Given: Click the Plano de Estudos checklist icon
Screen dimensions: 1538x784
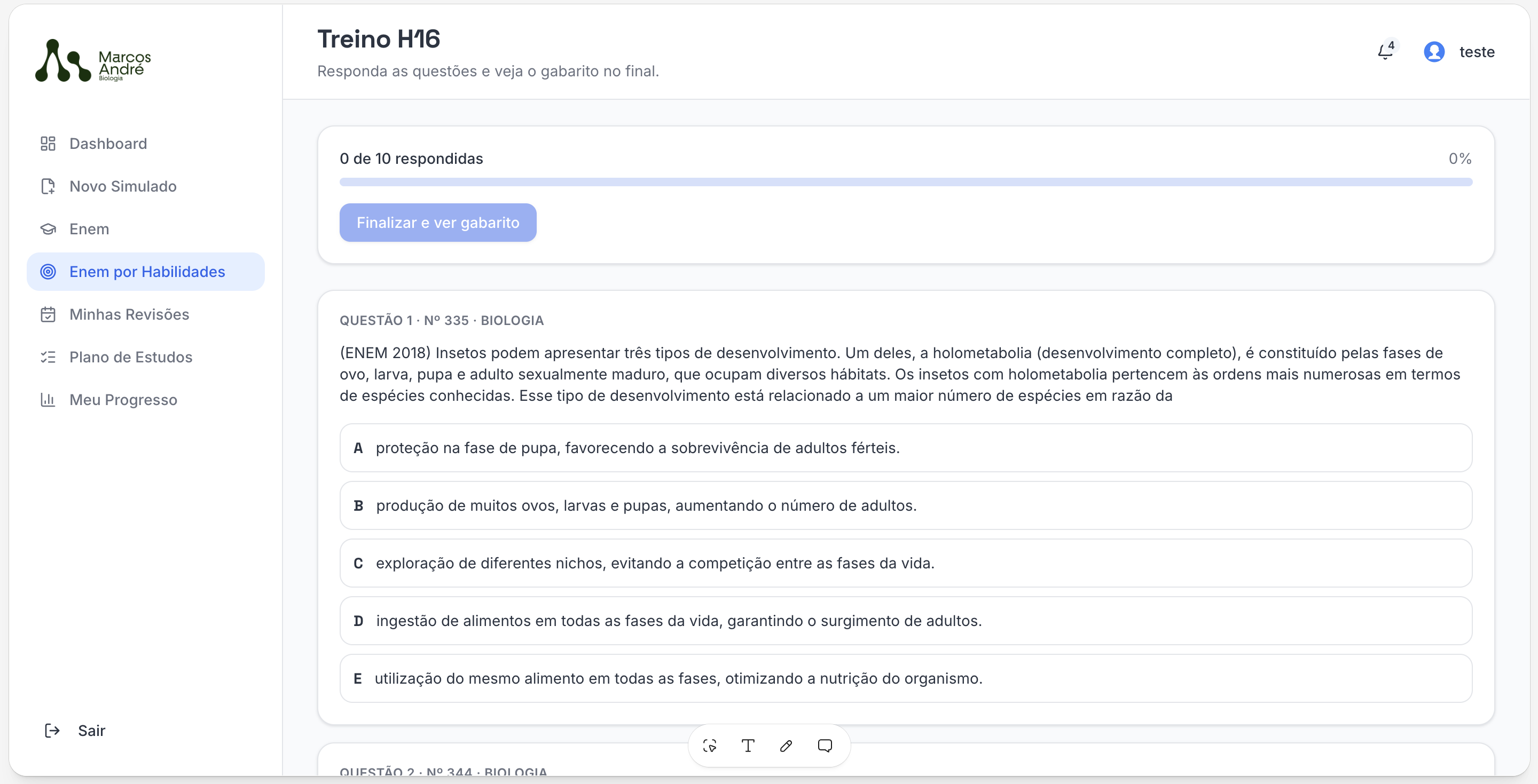Looking at the screenshot, I should [48, 357].
